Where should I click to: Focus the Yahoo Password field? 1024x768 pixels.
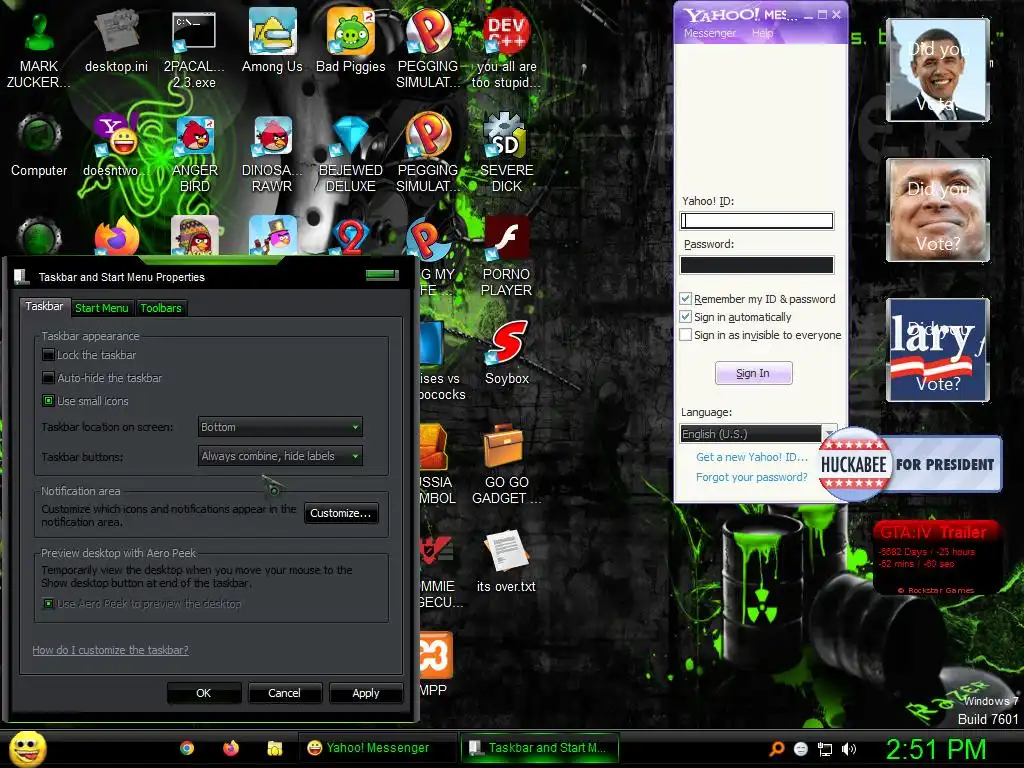point(757,264)
